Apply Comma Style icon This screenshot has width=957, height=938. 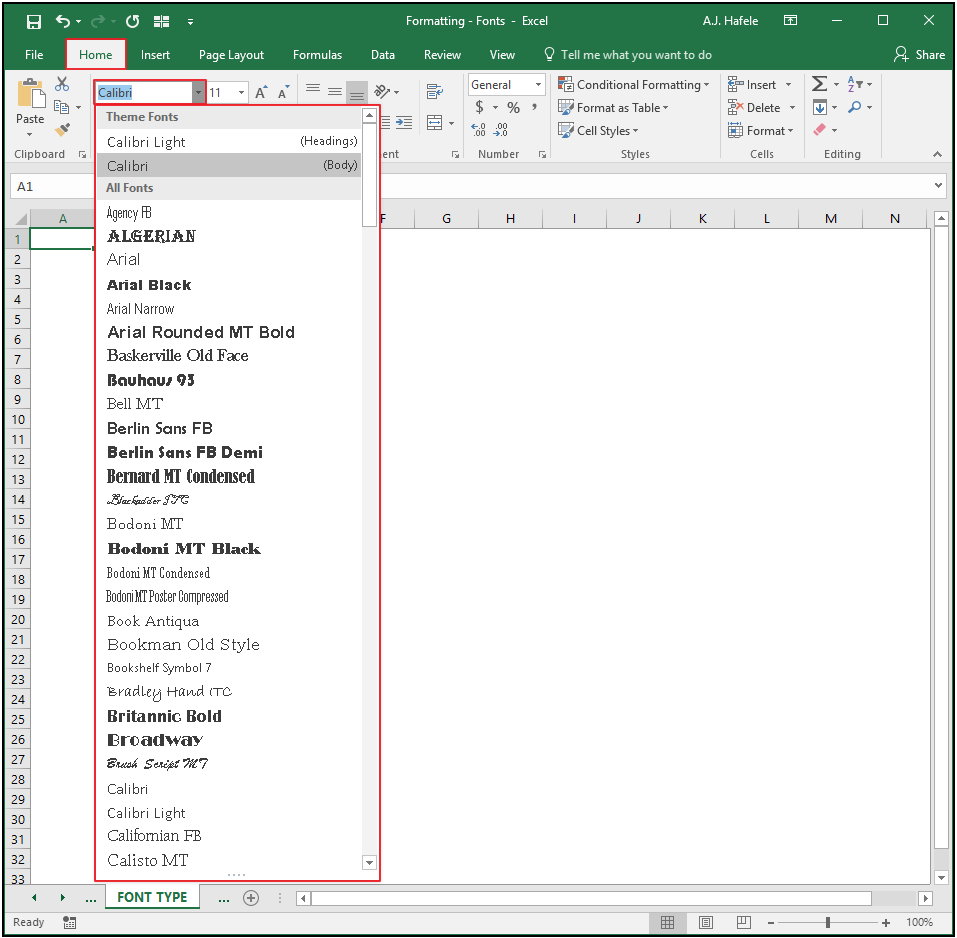535,107
